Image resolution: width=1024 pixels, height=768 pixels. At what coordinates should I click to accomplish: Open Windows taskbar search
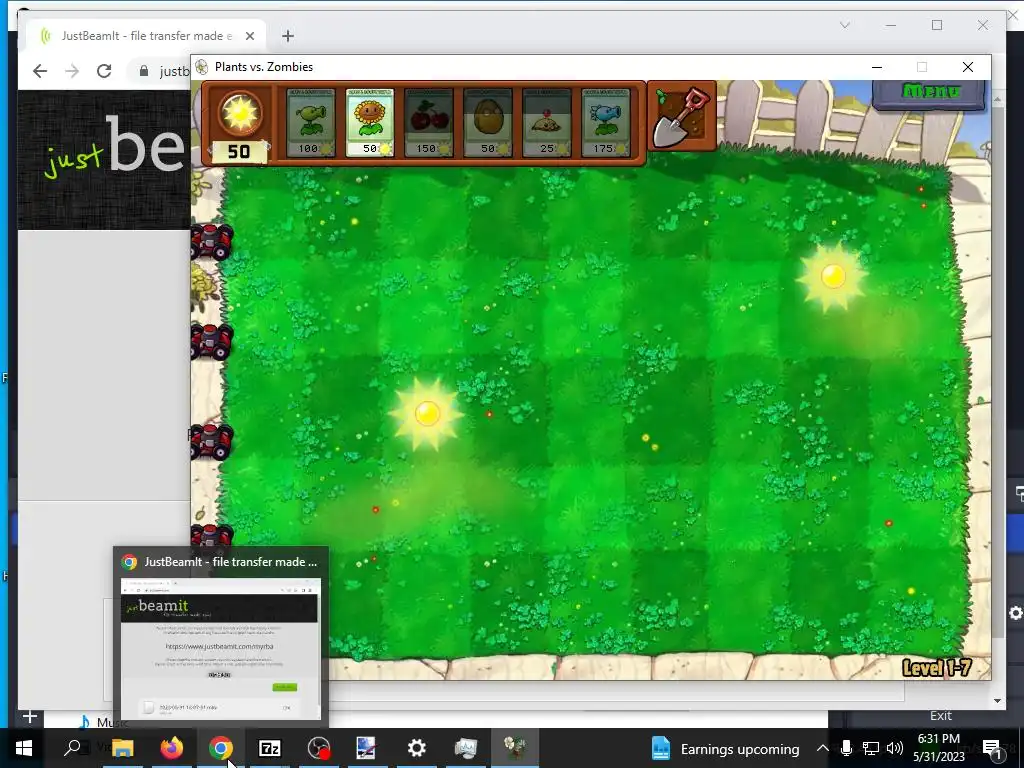[73, 748]
